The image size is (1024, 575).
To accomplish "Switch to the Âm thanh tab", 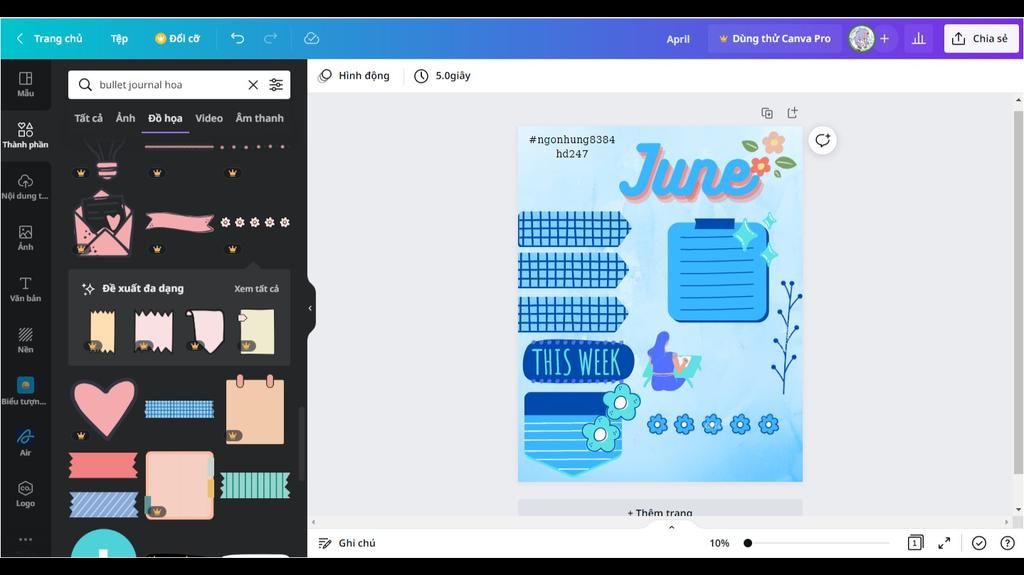I will coord(259,118).
